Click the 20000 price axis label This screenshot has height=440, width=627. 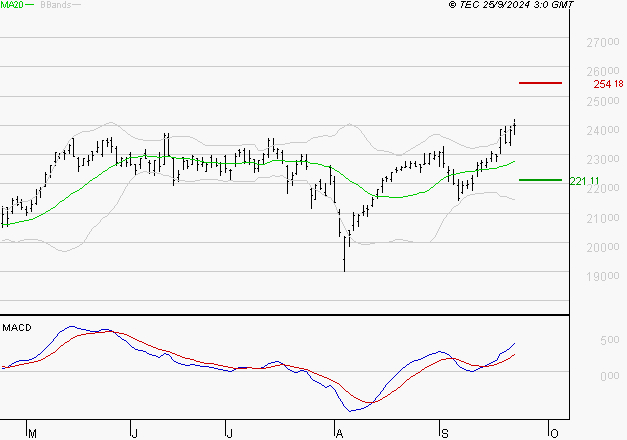click(603, 247)
